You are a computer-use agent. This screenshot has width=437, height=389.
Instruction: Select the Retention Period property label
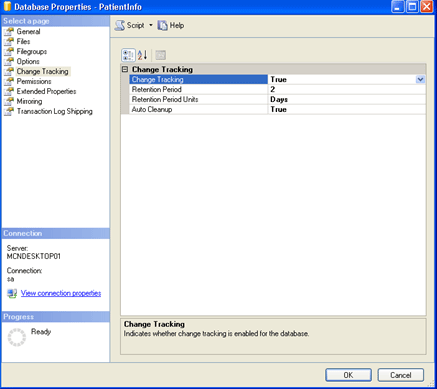coord(157,89)
